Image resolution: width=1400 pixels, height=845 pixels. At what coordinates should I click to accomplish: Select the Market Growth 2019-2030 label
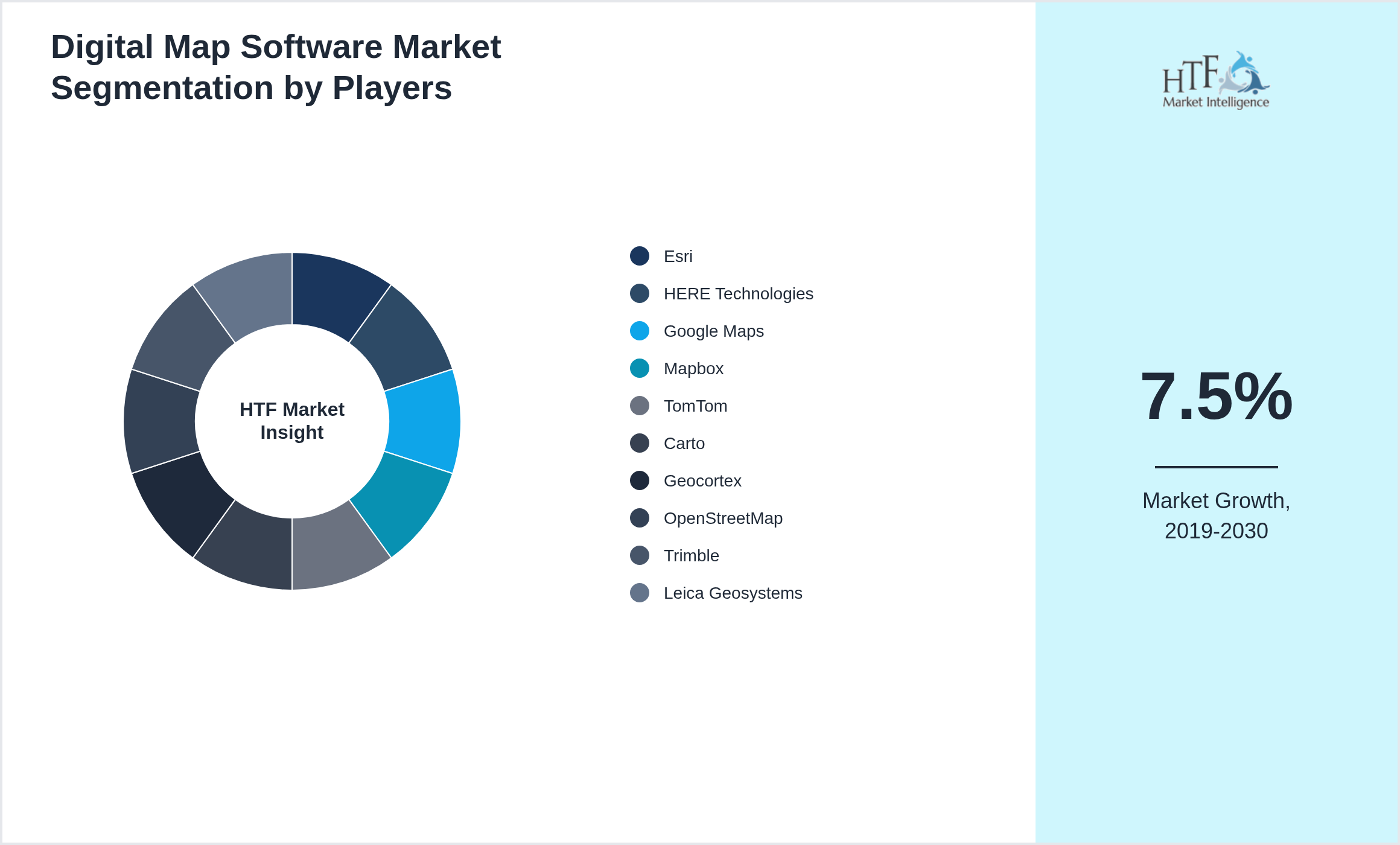click(1217, 516)
